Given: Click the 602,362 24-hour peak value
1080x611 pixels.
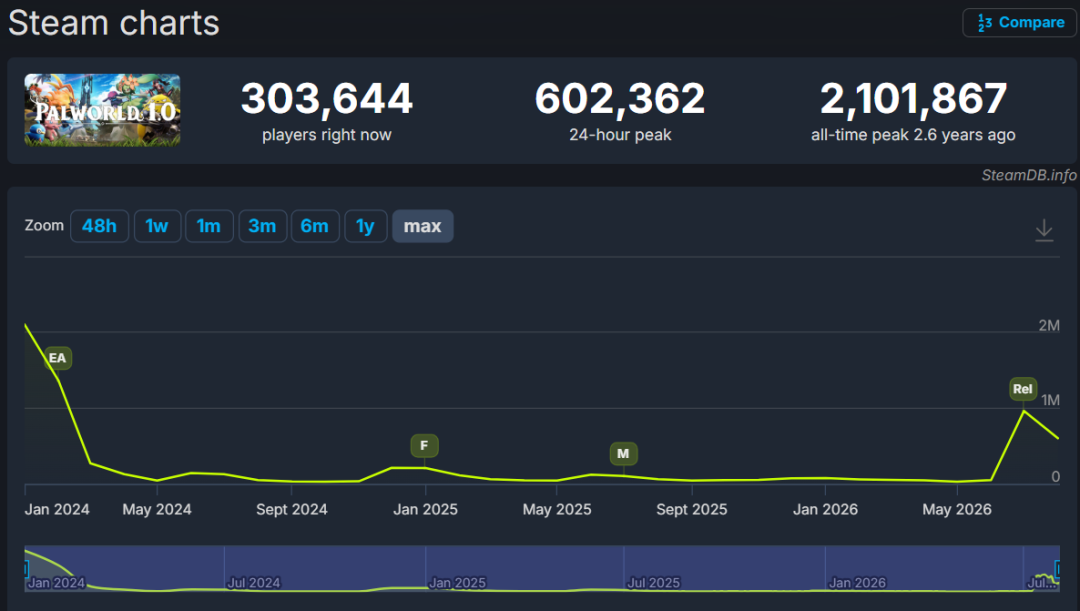Looking at the screenshot, I should coord(620,99).
